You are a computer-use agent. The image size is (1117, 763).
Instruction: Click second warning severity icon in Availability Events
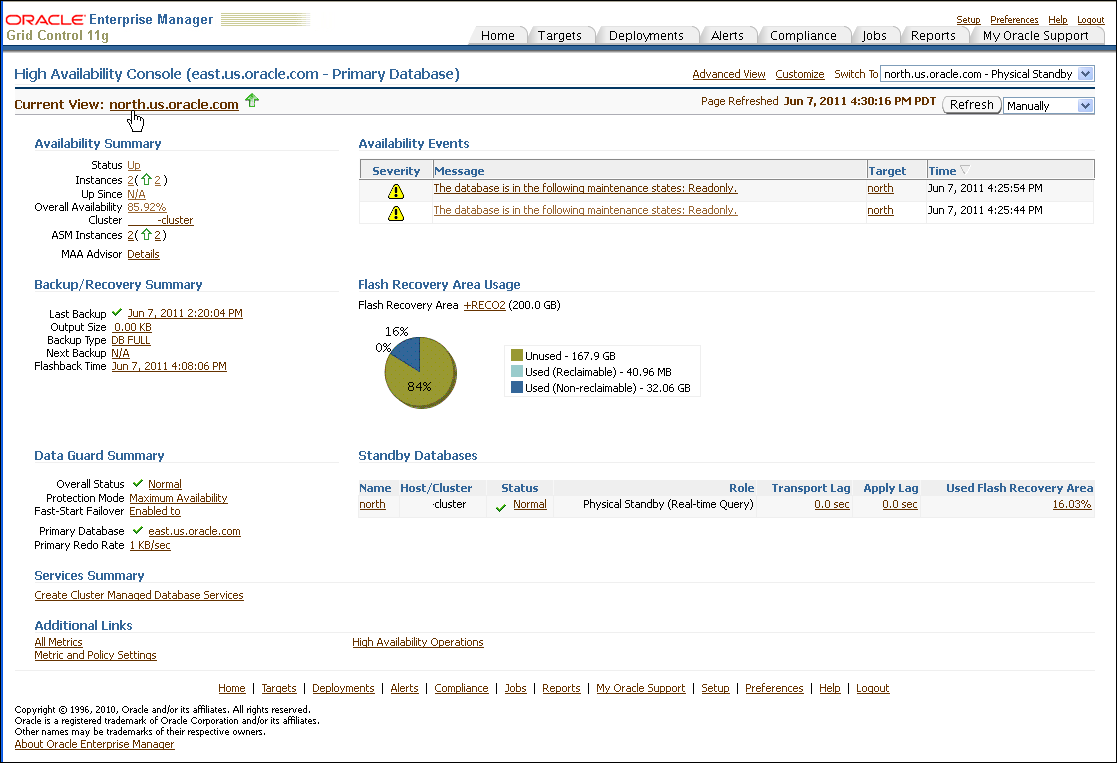tap(396, 212)
